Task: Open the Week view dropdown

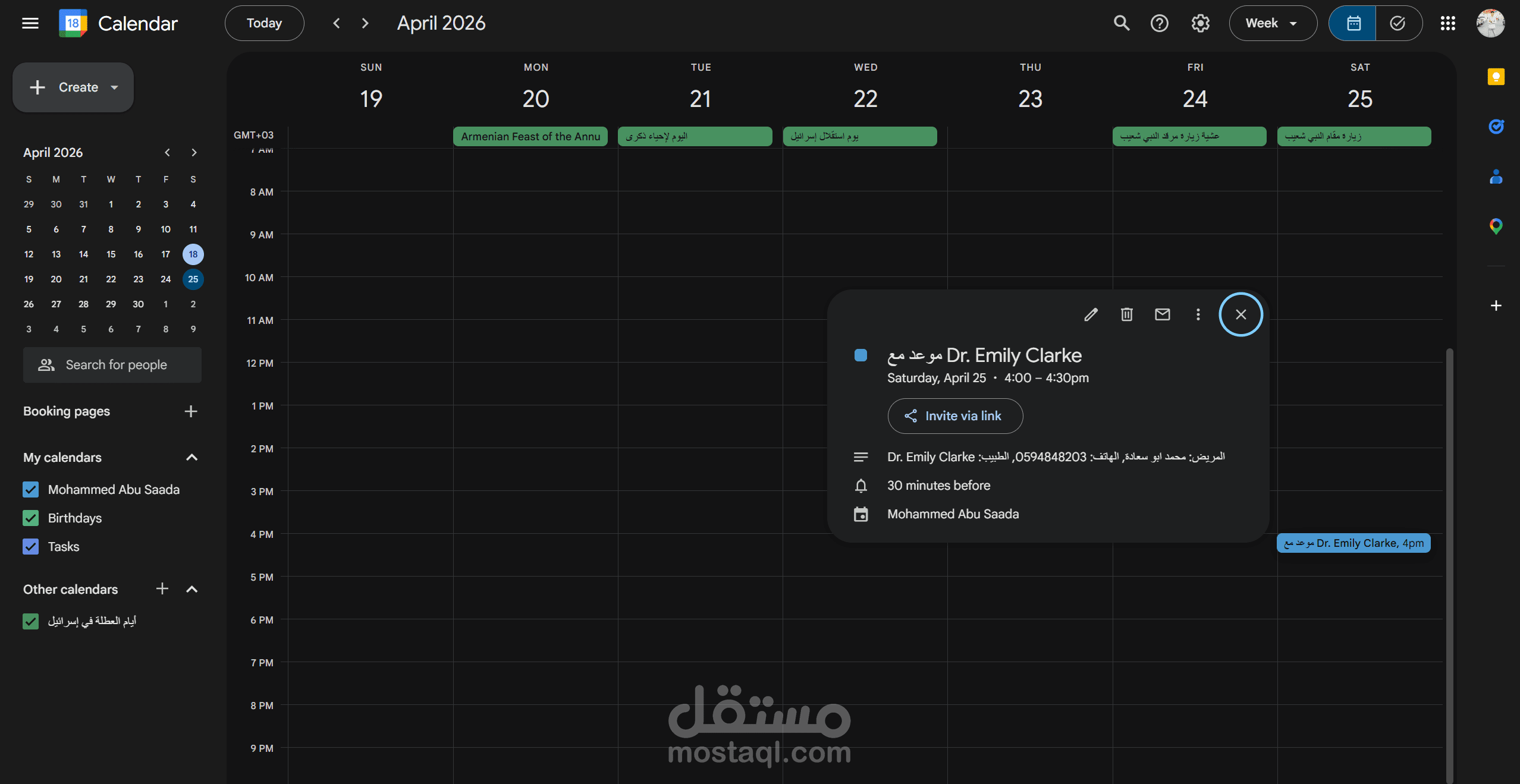Action: 1272,23
